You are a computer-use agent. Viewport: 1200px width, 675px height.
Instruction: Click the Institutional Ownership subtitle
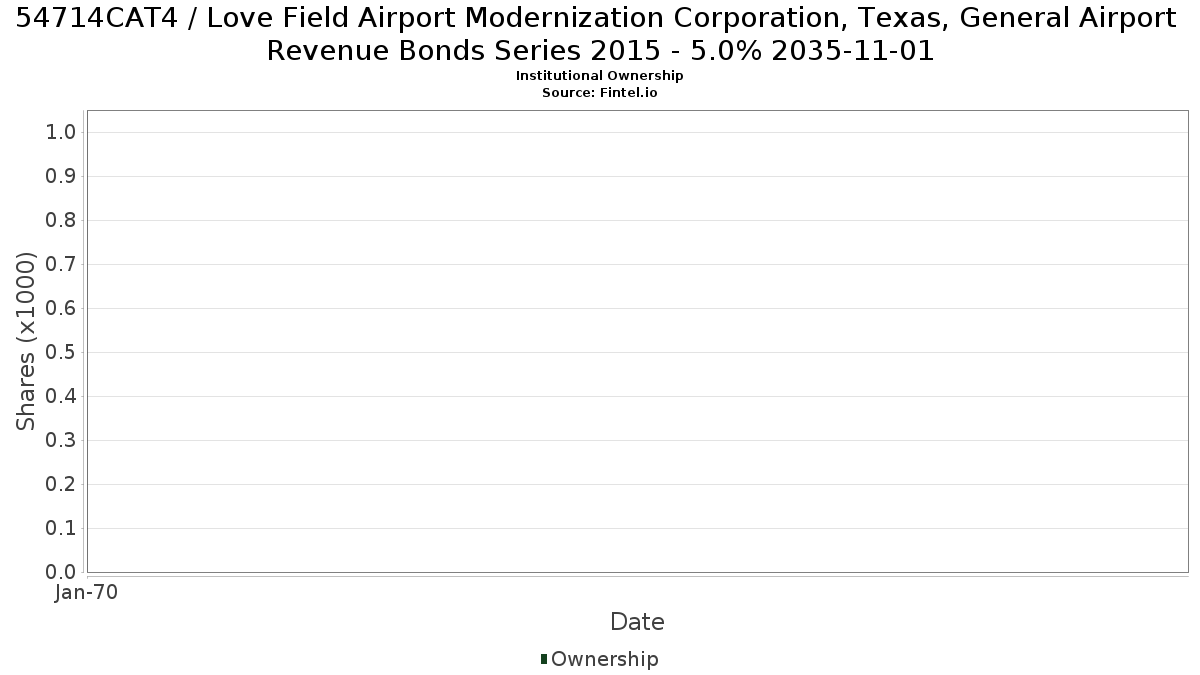(600, 76)
